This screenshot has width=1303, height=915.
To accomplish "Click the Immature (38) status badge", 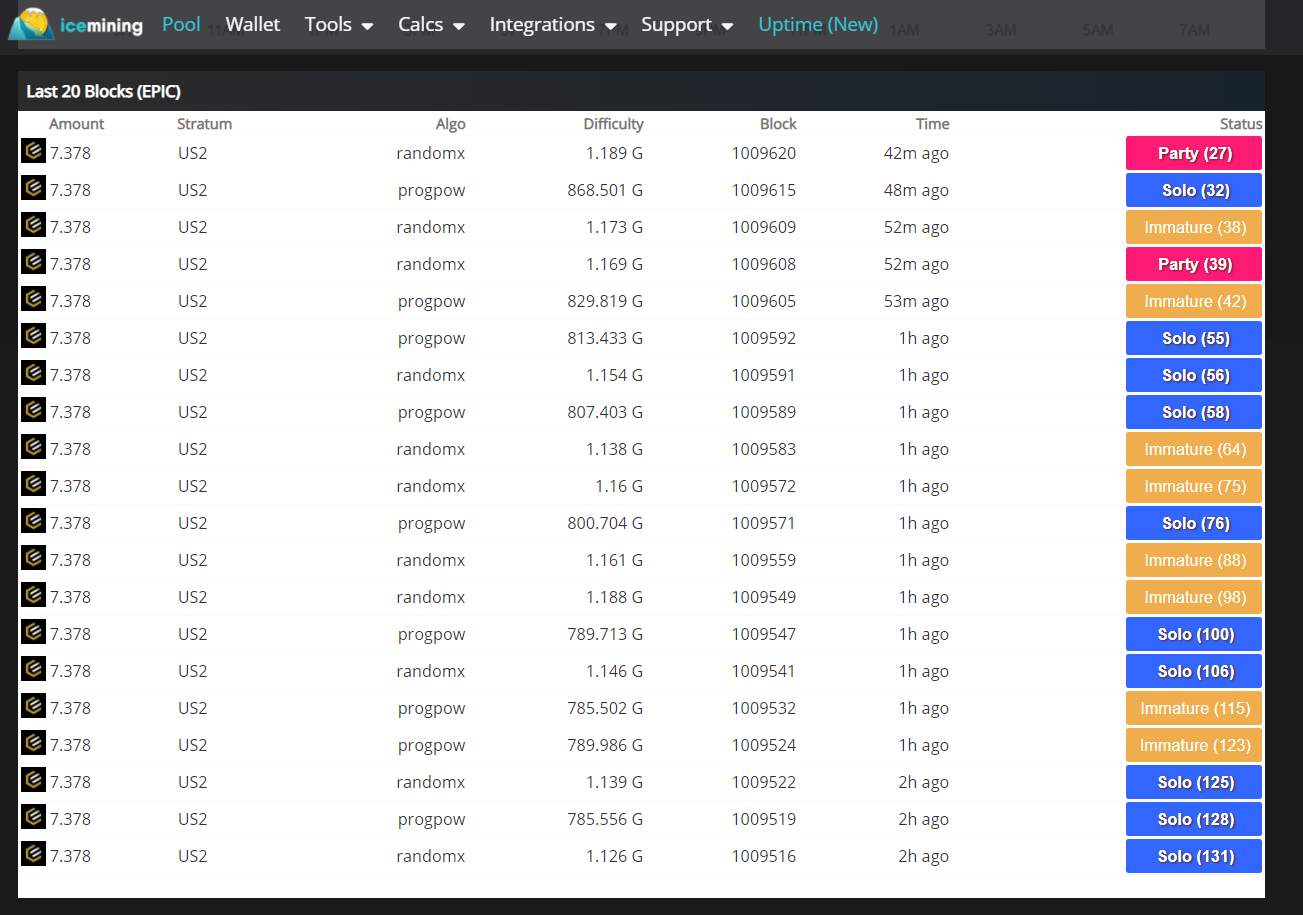I will click(1194, 227).
